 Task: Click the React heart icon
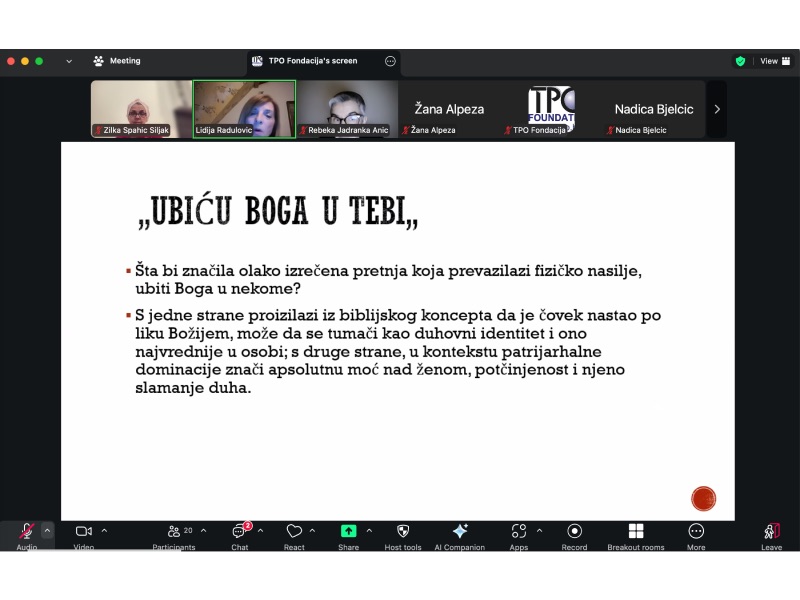[x=294, y=532]
